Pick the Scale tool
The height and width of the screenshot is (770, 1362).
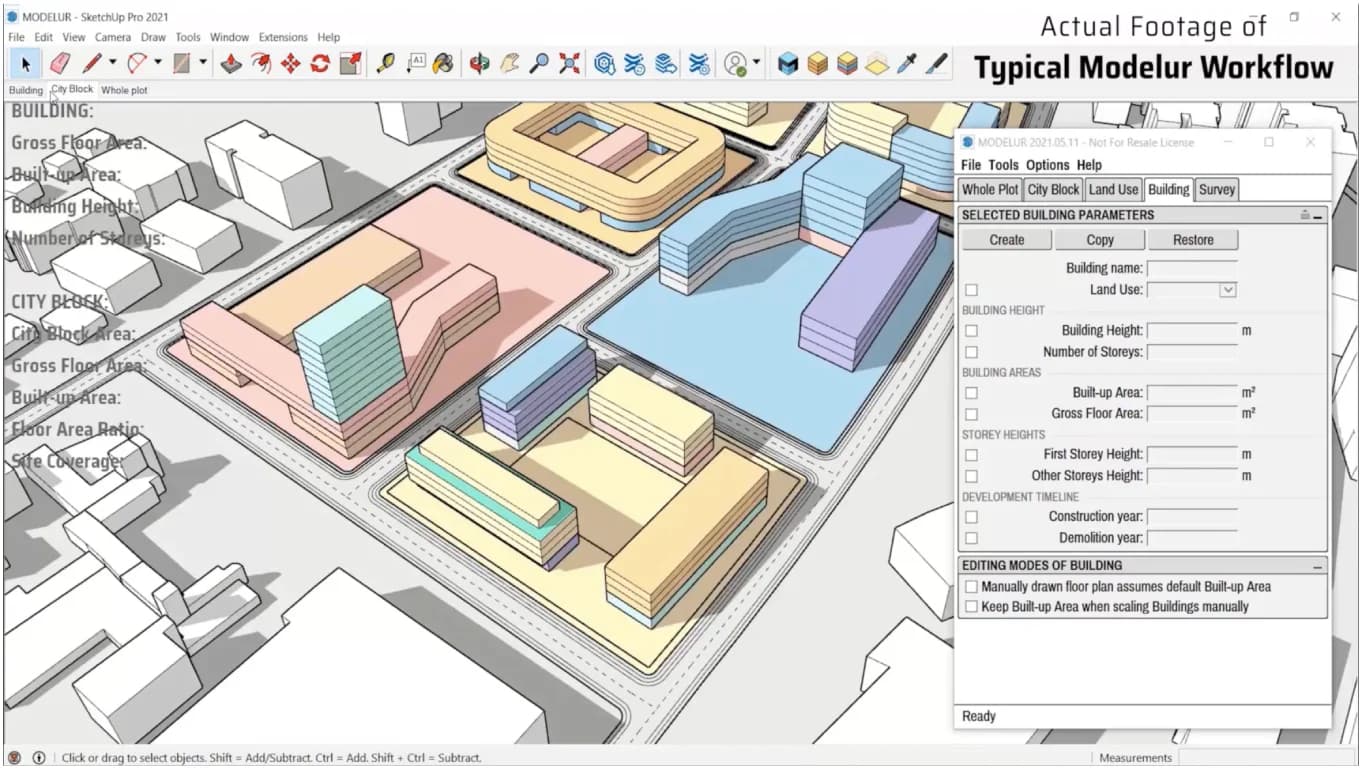click(350, 64)
